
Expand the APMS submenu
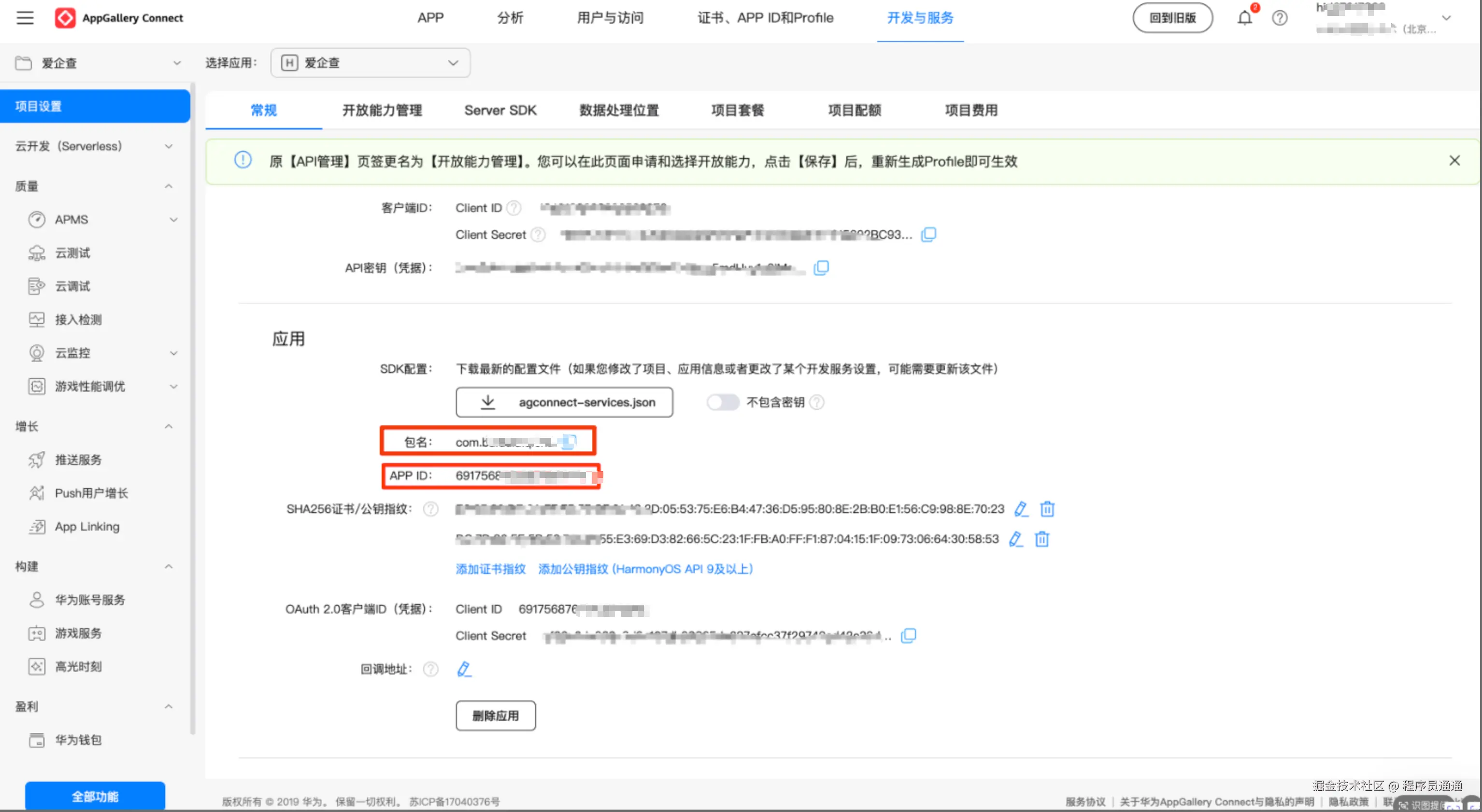[x=173, y=220]
